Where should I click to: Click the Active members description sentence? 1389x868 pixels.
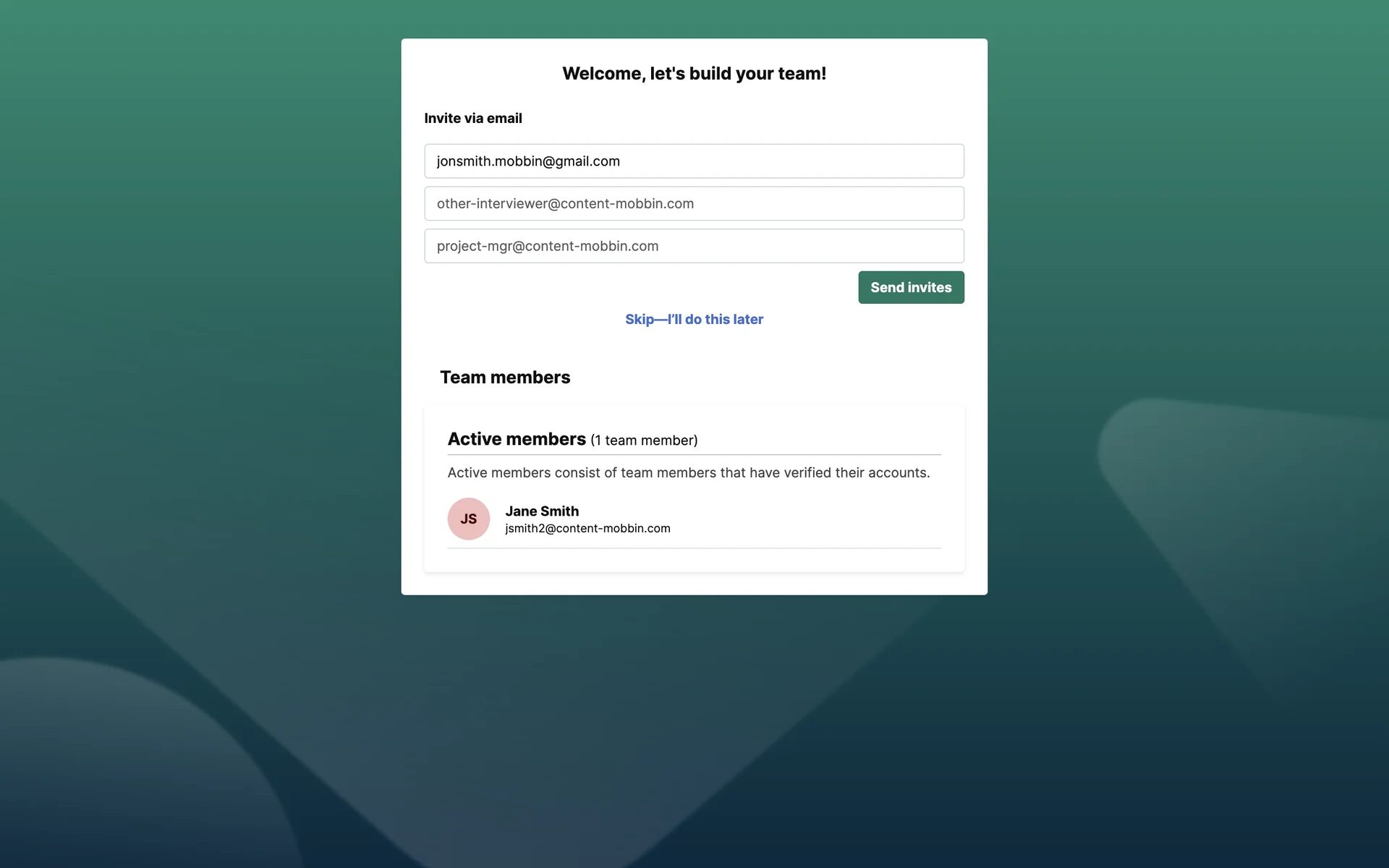point(689,472)
